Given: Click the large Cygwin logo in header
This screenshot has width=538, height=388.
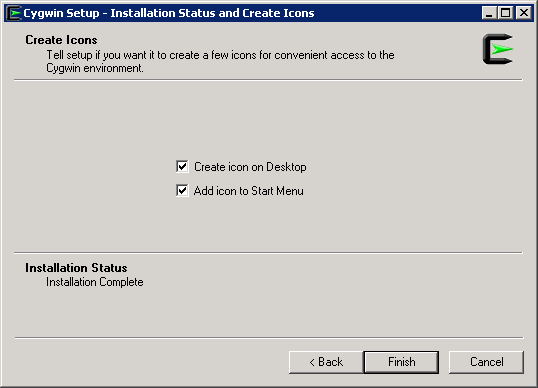Looking at the screenshot, I should 498,49.
